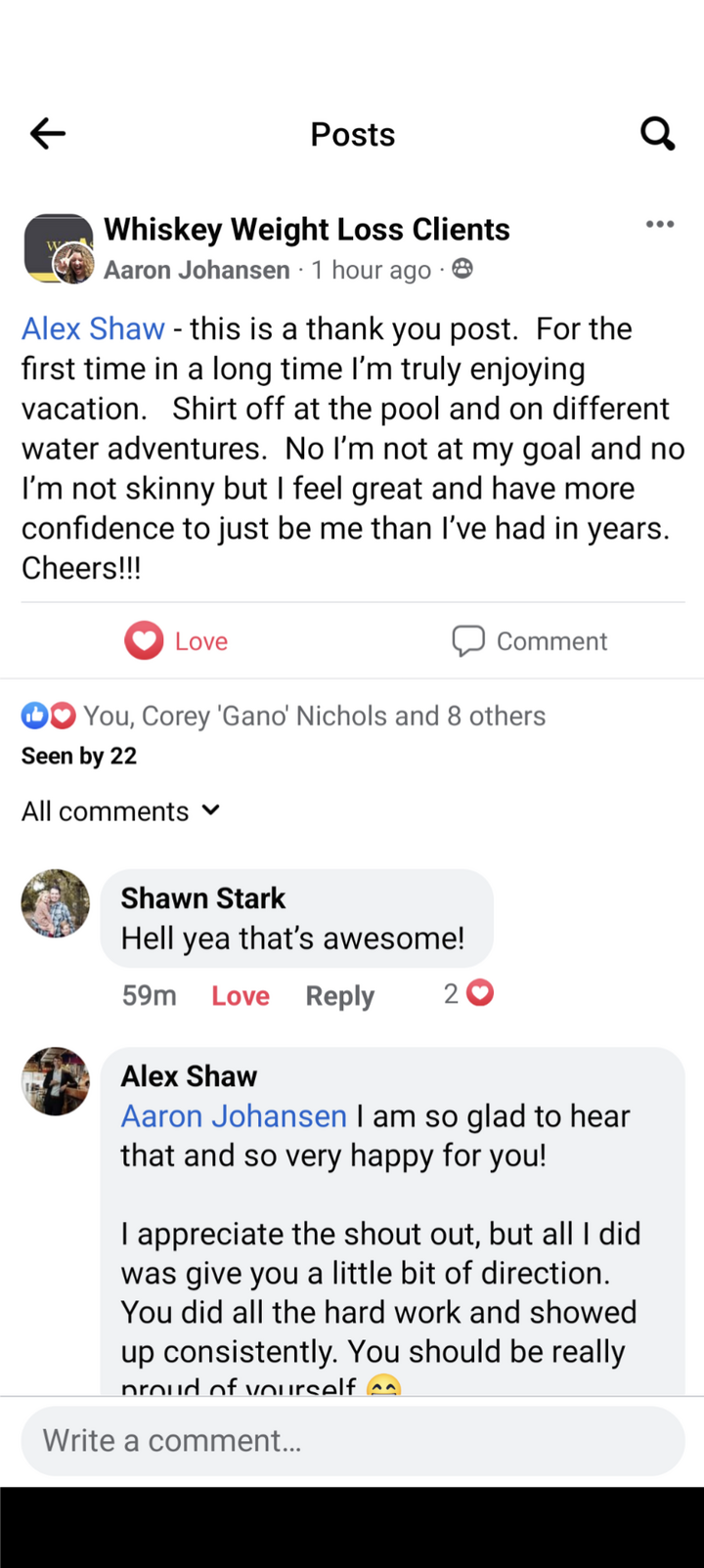The height and width of the screenshot is (1568, 704).
Task: Reply to Shawn Stark's comment
Action: click(x=339, y=996)
